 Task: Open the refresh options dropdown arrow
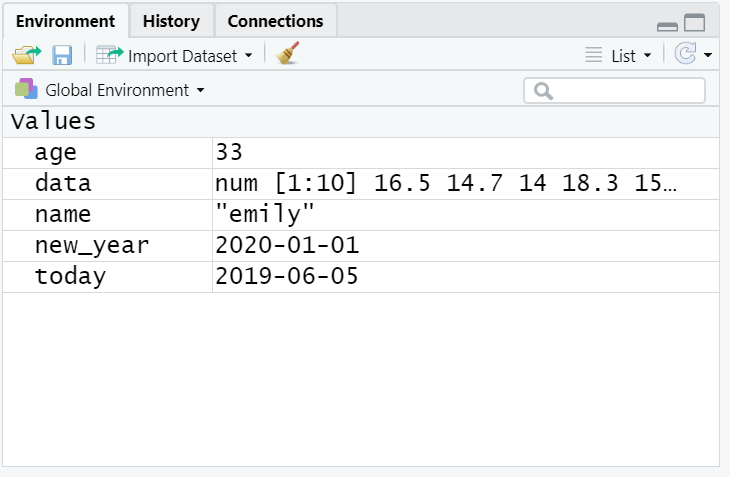point(708,56)
